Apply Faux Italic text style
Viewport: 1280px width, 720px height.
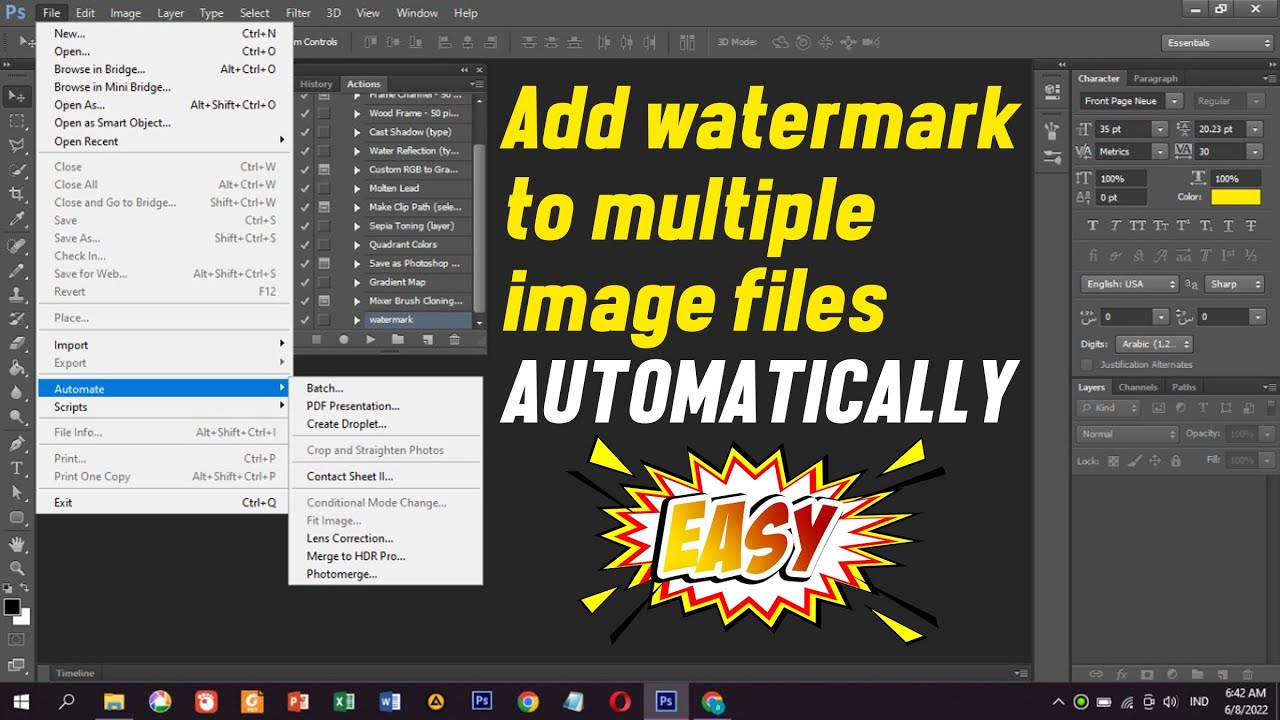click(1115, 226)
